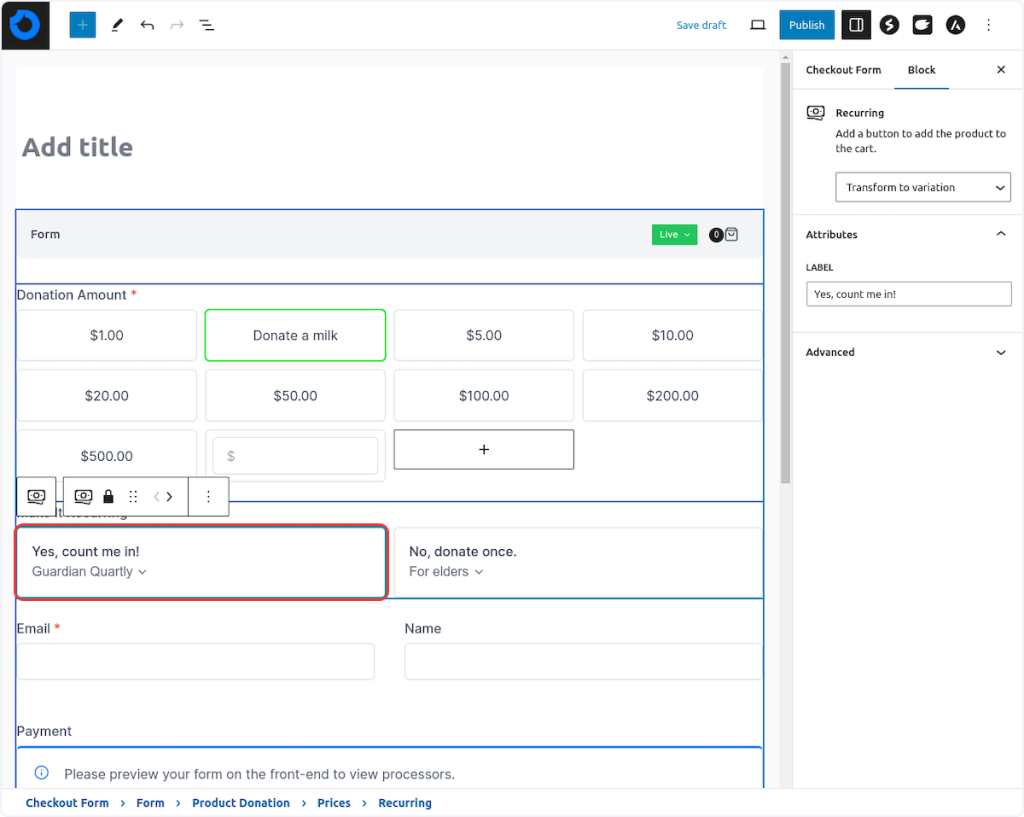Viewport: 1024px width, 817px height.
Task: Click the Save draft link
Action: point(701,25)
